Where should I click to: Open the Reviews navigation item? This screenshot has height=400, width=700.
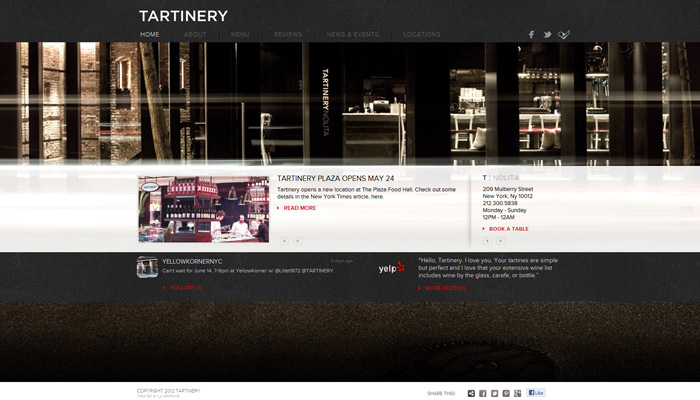(288, 34)
